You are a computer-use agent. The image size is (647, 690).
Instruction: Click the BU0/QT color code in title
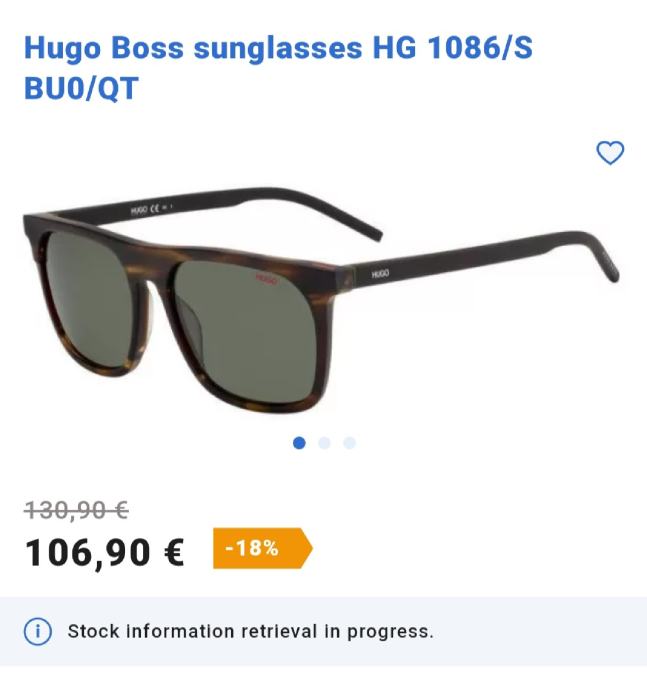tap(81, 88)
